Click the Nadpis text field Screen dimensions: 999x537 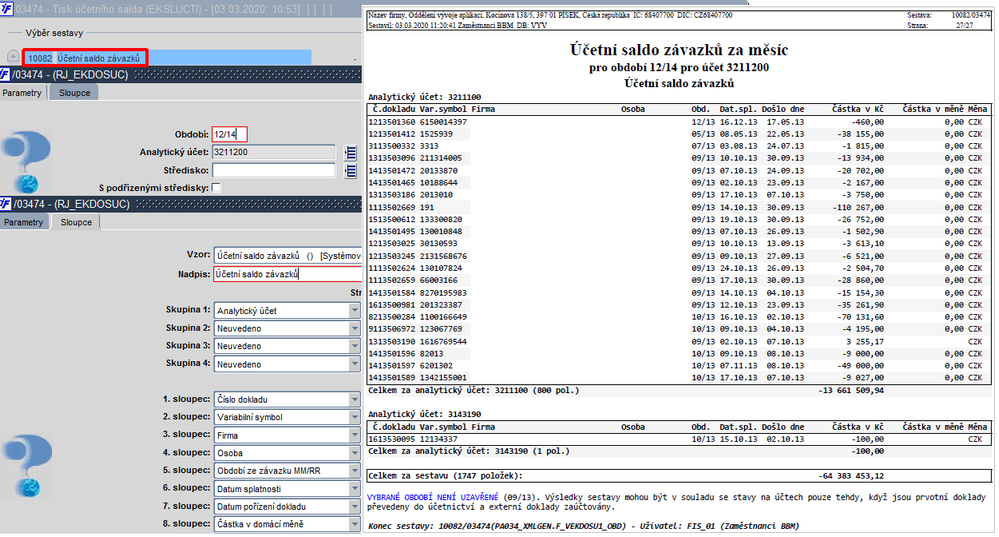(287, 274)
